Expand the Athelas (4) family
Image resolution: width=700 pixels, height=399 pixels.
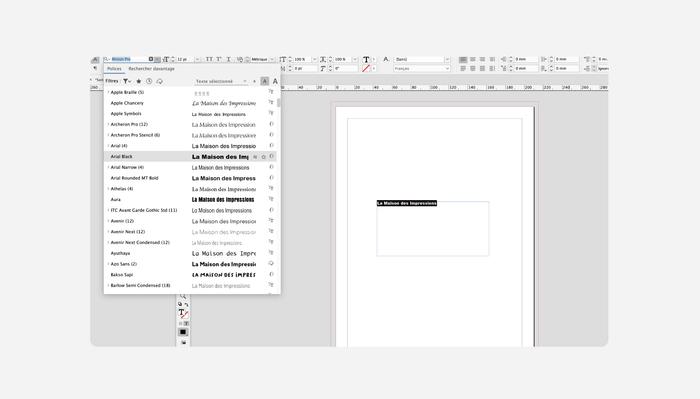(108, 189)
